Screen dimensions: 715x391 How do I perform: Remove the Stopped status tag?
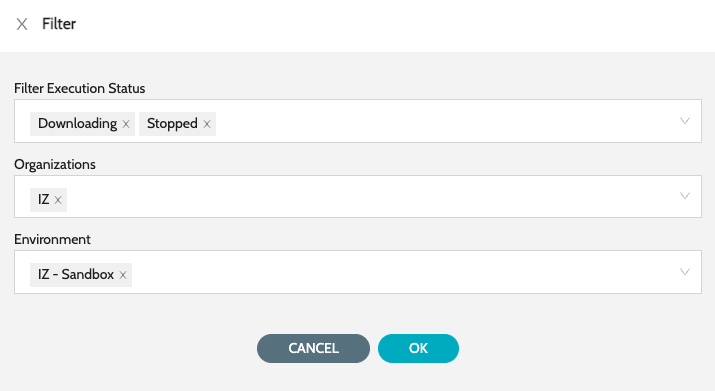click(207, 124)
